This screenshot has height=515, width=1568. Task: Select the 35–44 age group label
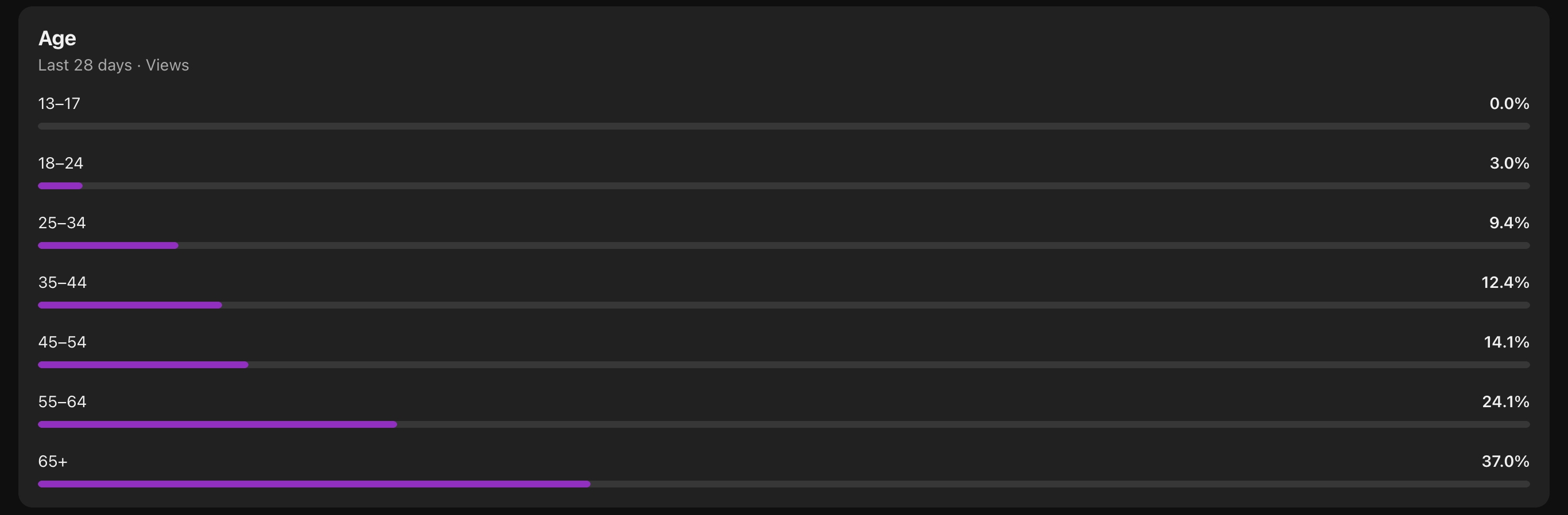63,282
